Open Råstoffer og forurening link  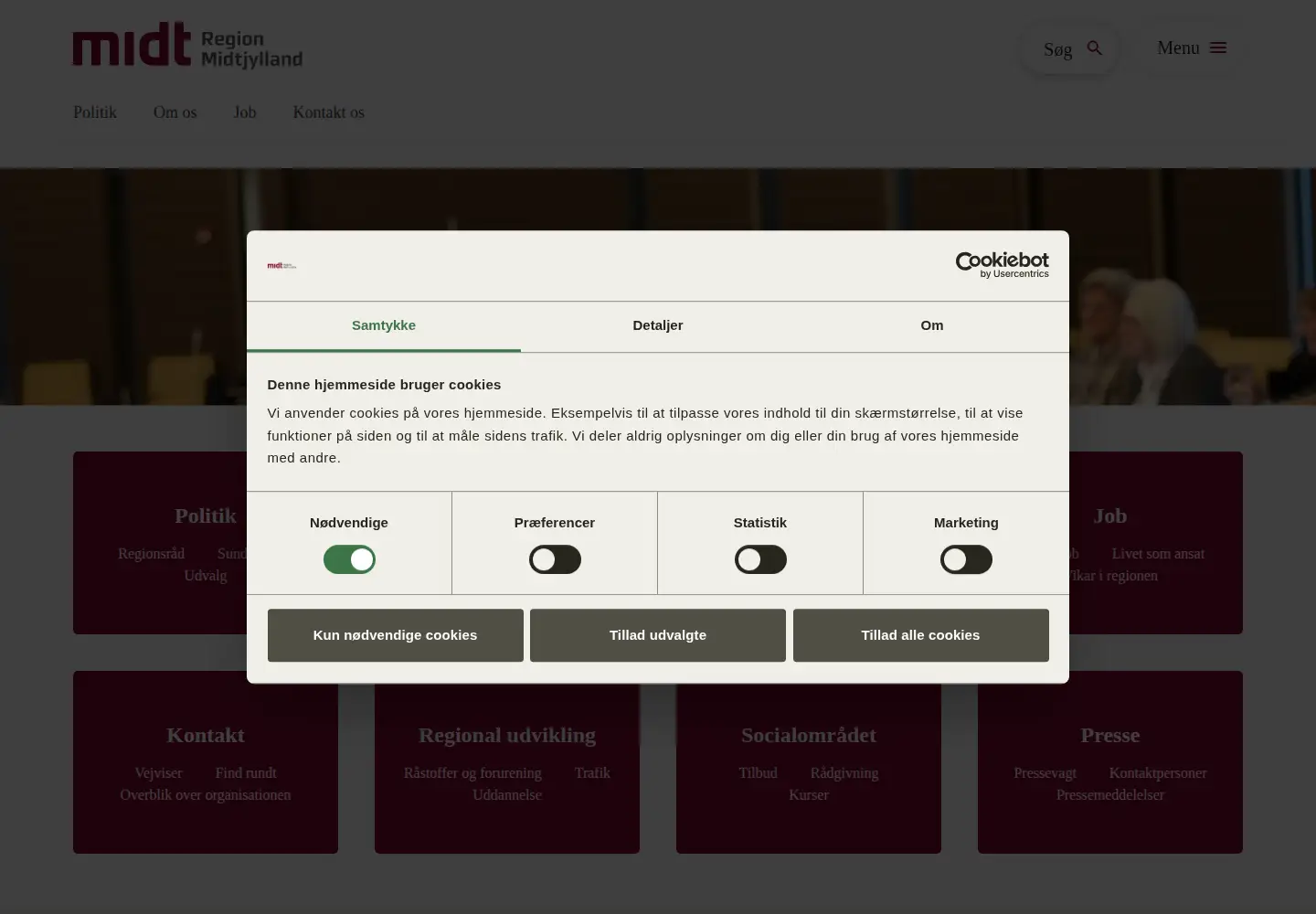click(x=472, y=772)
